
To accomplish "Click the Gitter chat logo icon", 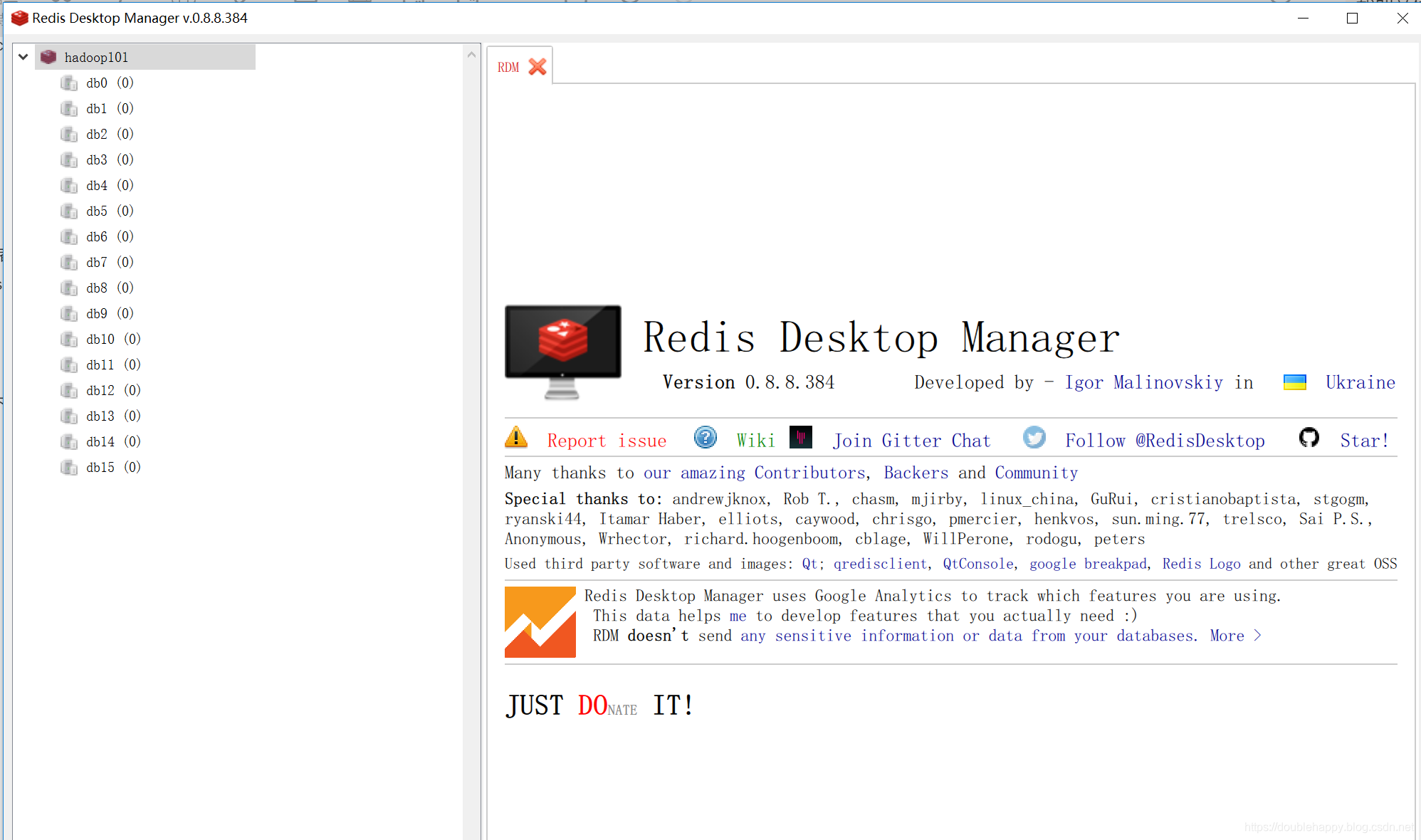I will [x=801, y=436].
